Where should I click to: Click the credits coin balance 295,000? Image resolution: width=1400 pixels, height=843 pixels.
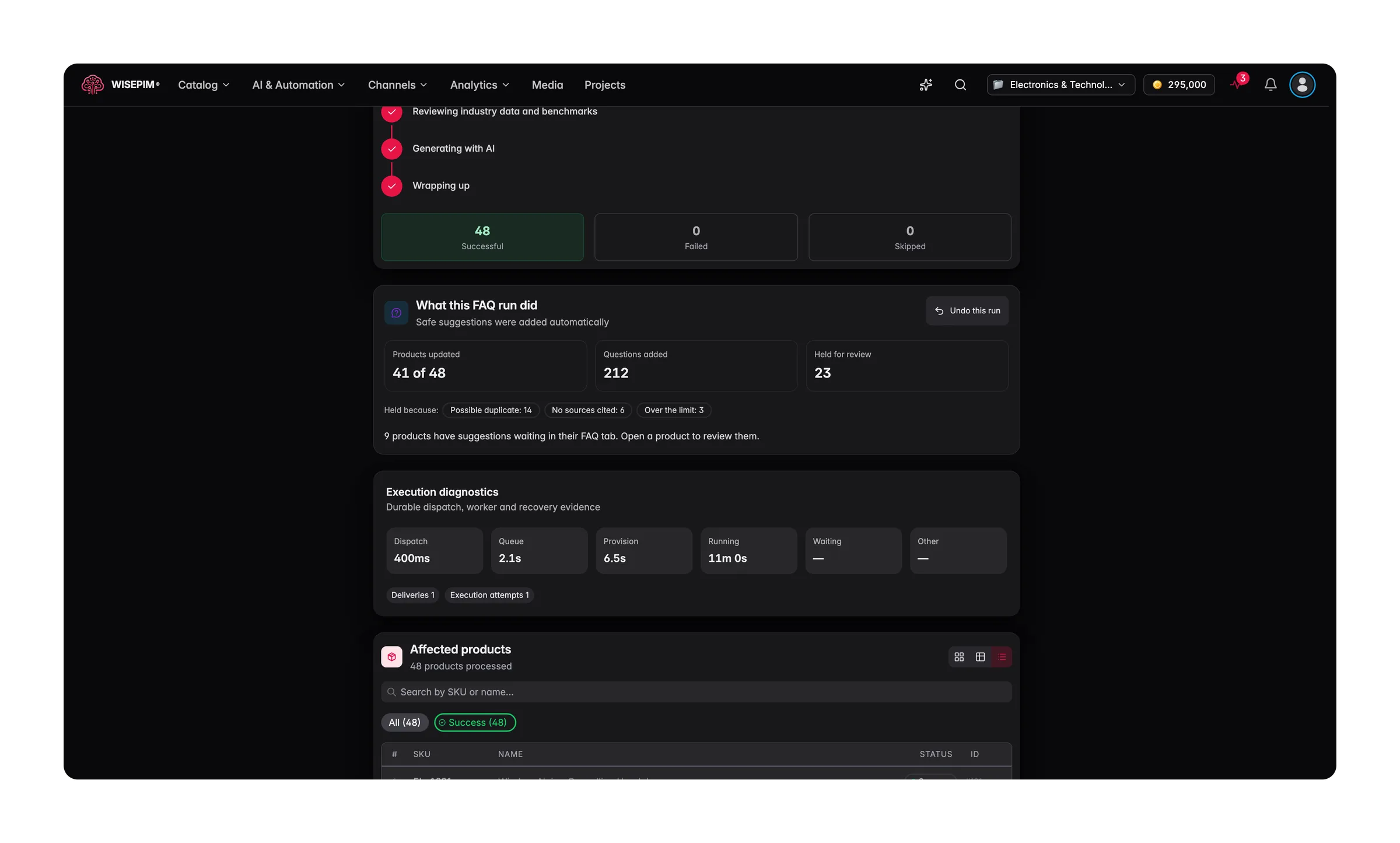[1179, 85]
